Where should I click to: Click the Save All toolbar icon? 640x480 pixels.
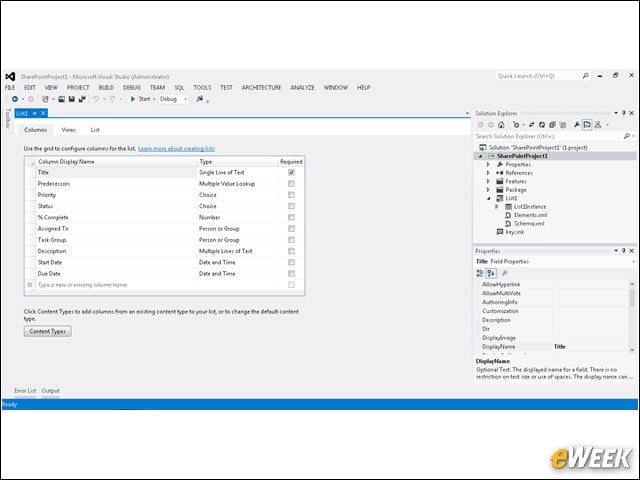[82, 99]
